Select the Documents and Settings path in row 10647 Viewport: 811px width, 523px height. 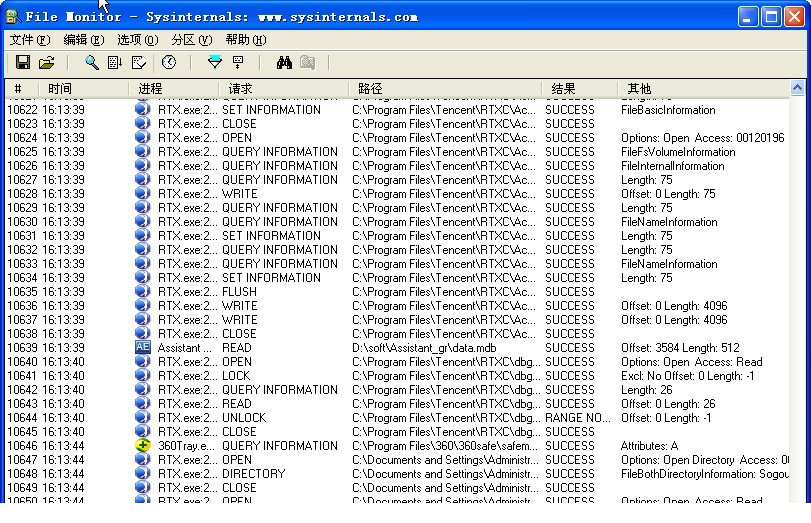click(445, 459)
